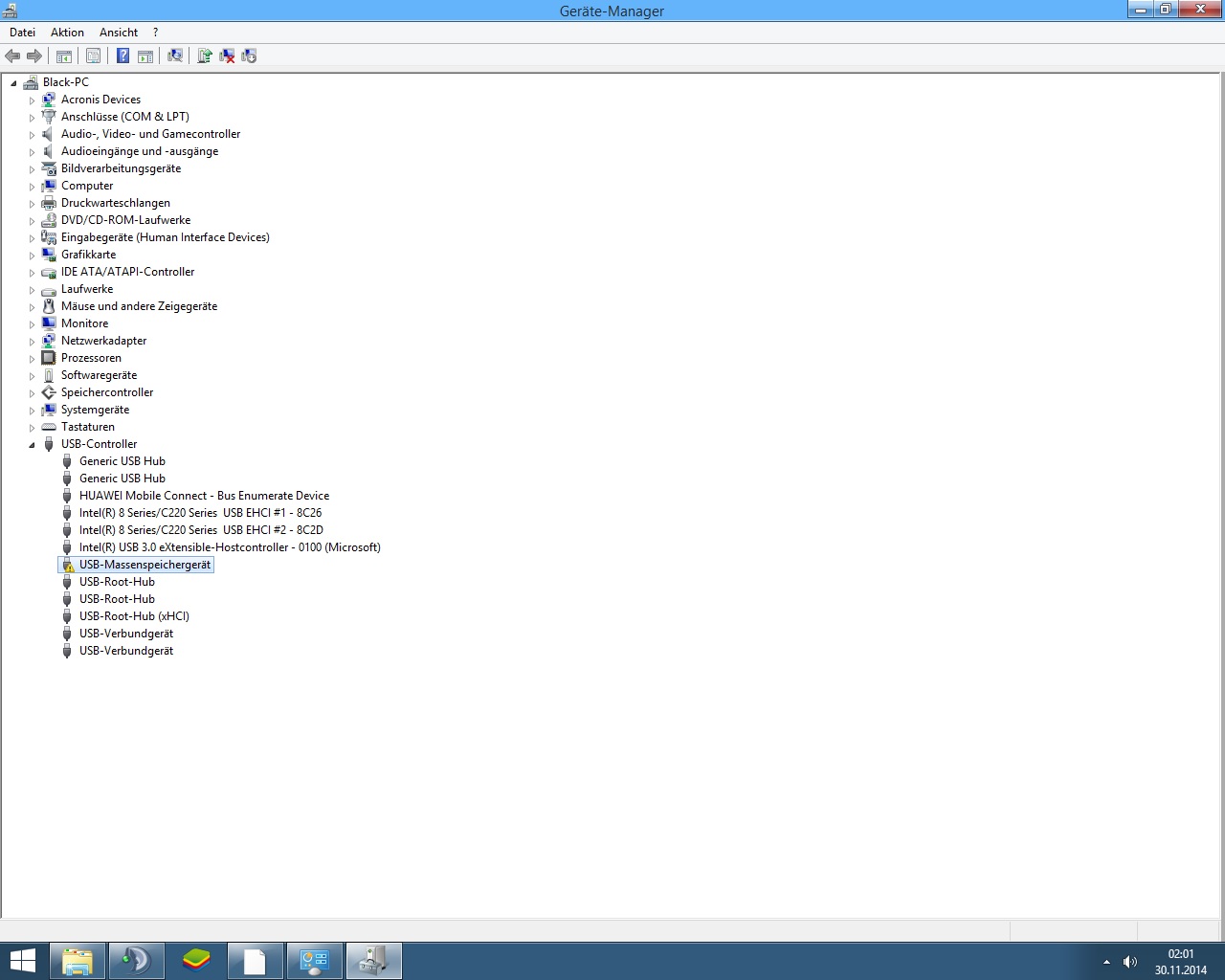Viewport: 1225px width, 980px height.
Task: Toggle the action pane toolbar icon
Action: tap(145, 56)
